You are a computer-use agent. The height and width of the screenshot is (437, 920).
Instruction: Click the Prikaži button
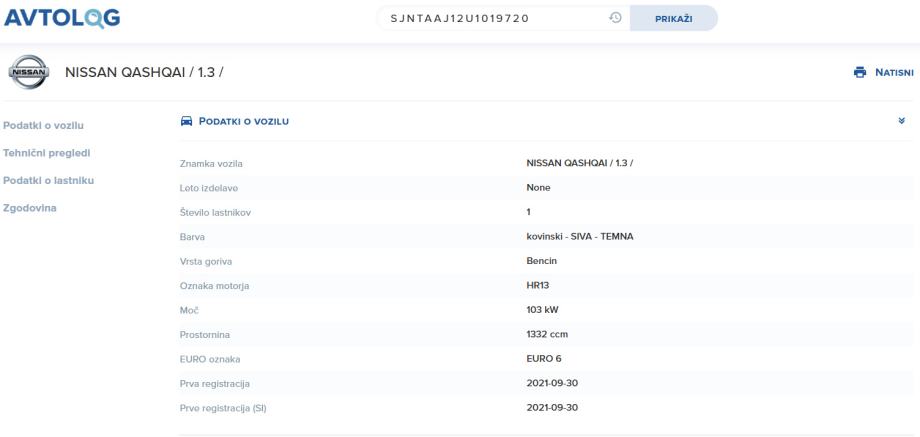[x=674, y=18]
